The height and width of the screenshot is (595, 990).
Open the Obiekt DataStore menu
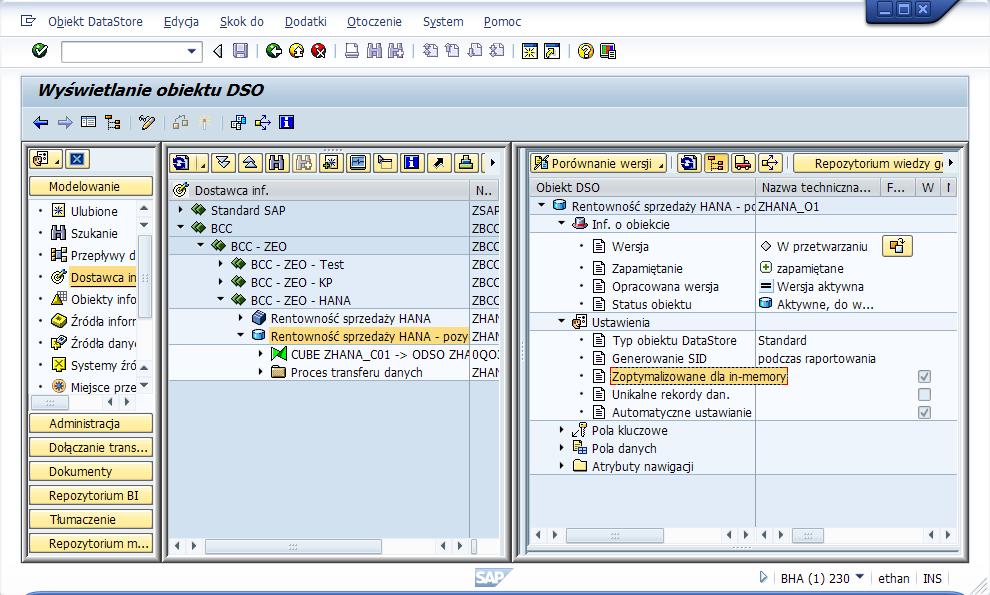[x=95, y=21]
